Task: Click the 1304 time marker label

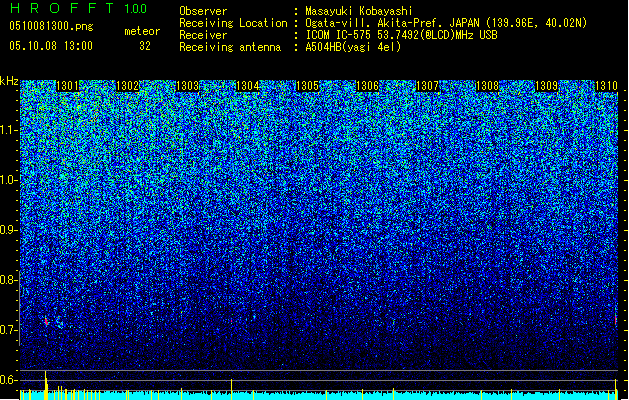Action: [248, 86]
